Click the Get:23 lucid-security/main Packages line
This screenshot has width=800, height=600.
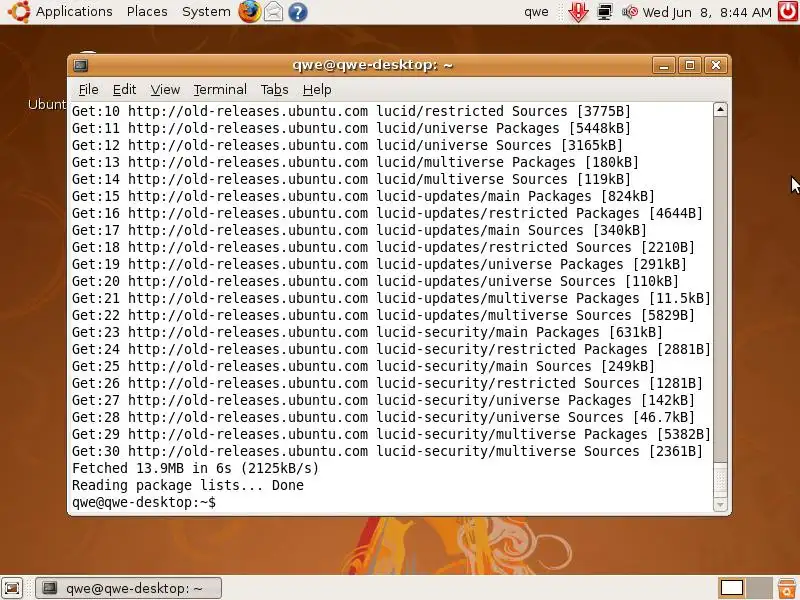[x=367, y=332]
